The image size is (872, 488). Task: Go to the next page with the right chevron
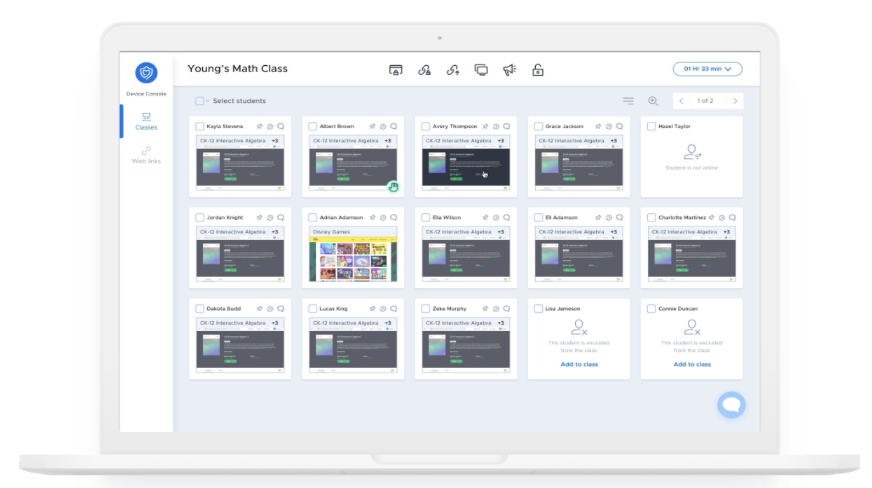pos(735,101)
